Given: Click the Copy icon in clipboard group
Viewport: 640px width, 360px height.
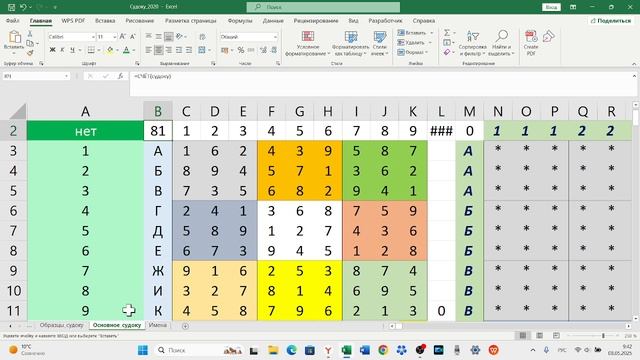Looking at the screenshot, I should tap(30, 43).
